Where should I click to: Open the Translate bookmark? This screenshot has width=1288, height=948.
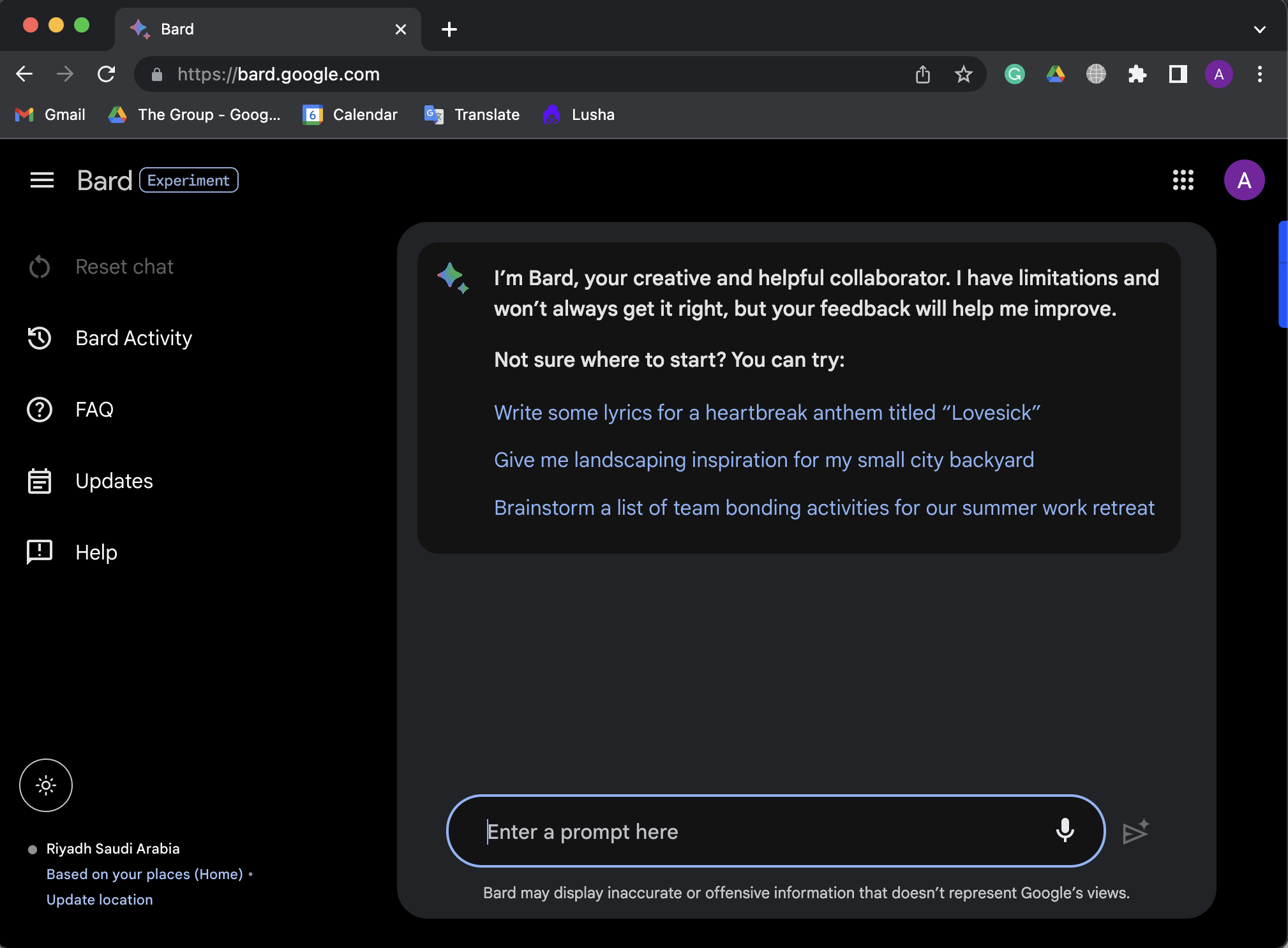click(472, 115)
